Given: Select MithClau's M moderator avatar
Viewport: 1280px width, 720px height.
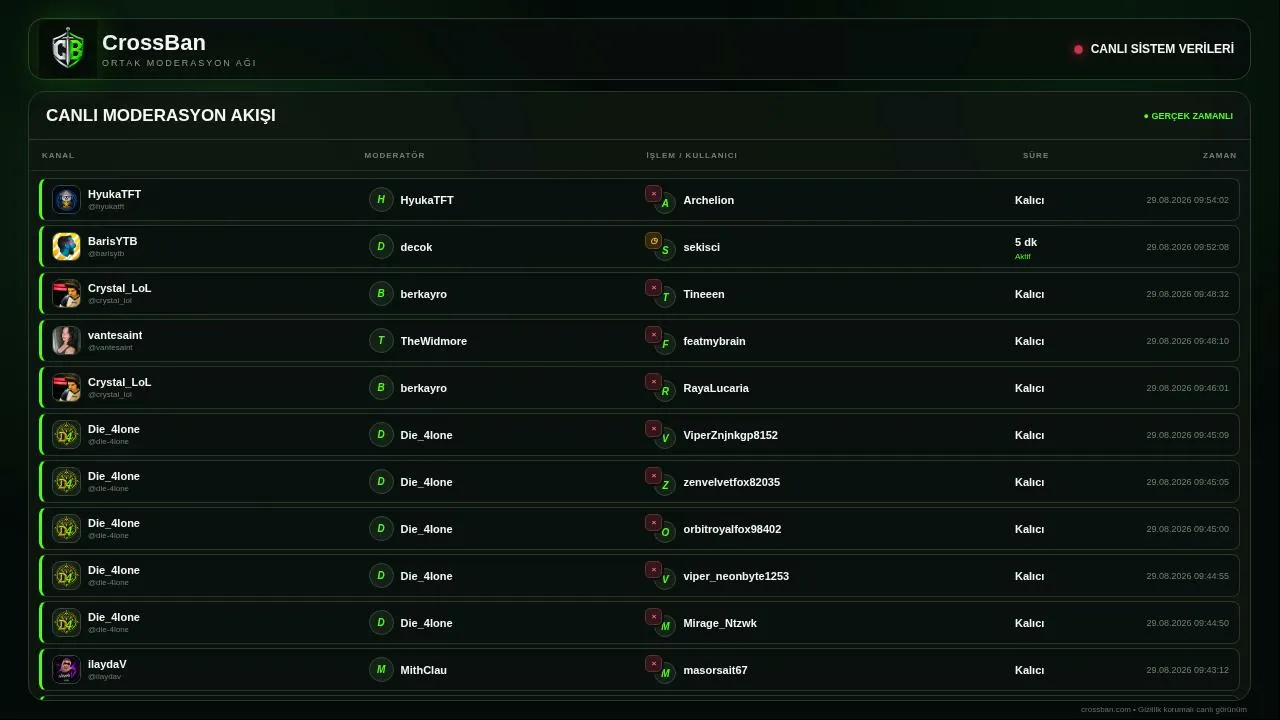Looking at the screenshot, I should tap(381, 669).
